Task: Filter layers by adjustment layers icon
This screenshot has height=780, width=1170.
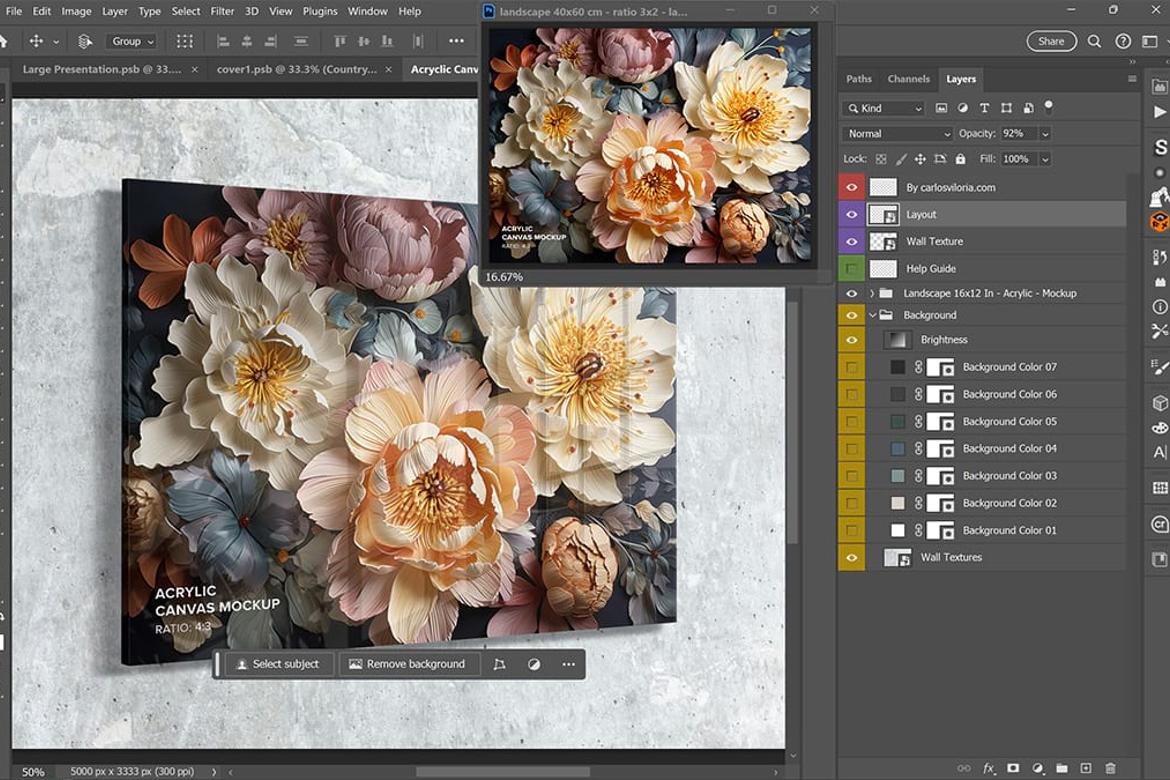Action: pyautogui.click(x=963, y=108)
